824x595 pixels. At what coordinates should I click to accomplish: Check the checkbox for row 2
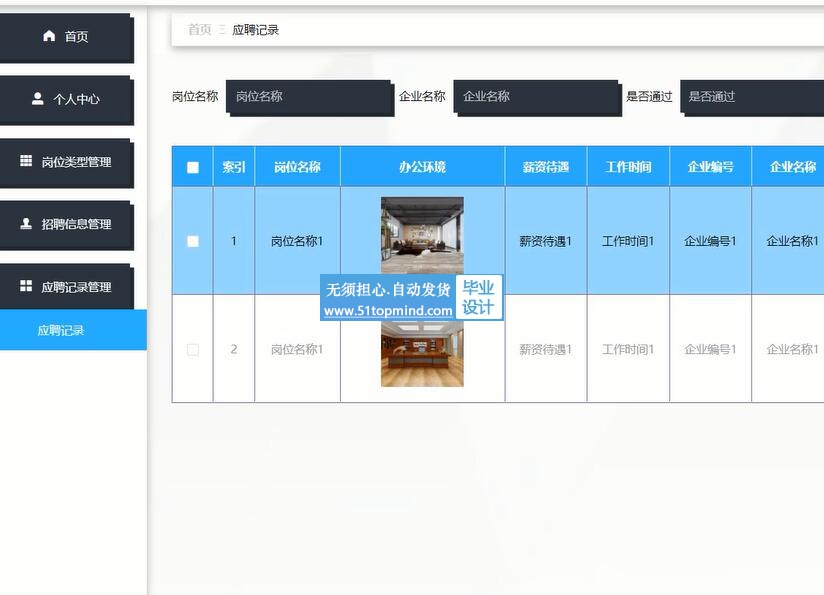[x=193, y=350]
